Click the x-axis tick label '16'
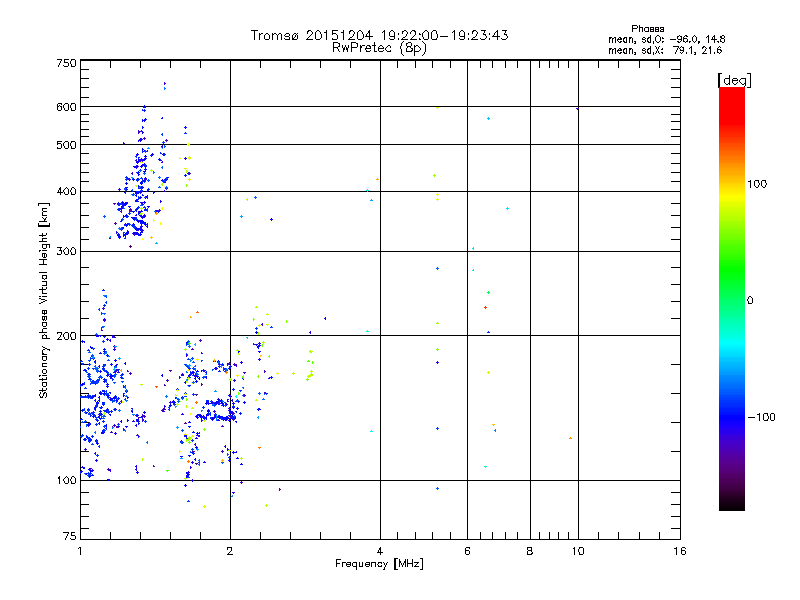Screen dimensions: 800x600 (x=680, y=551)
